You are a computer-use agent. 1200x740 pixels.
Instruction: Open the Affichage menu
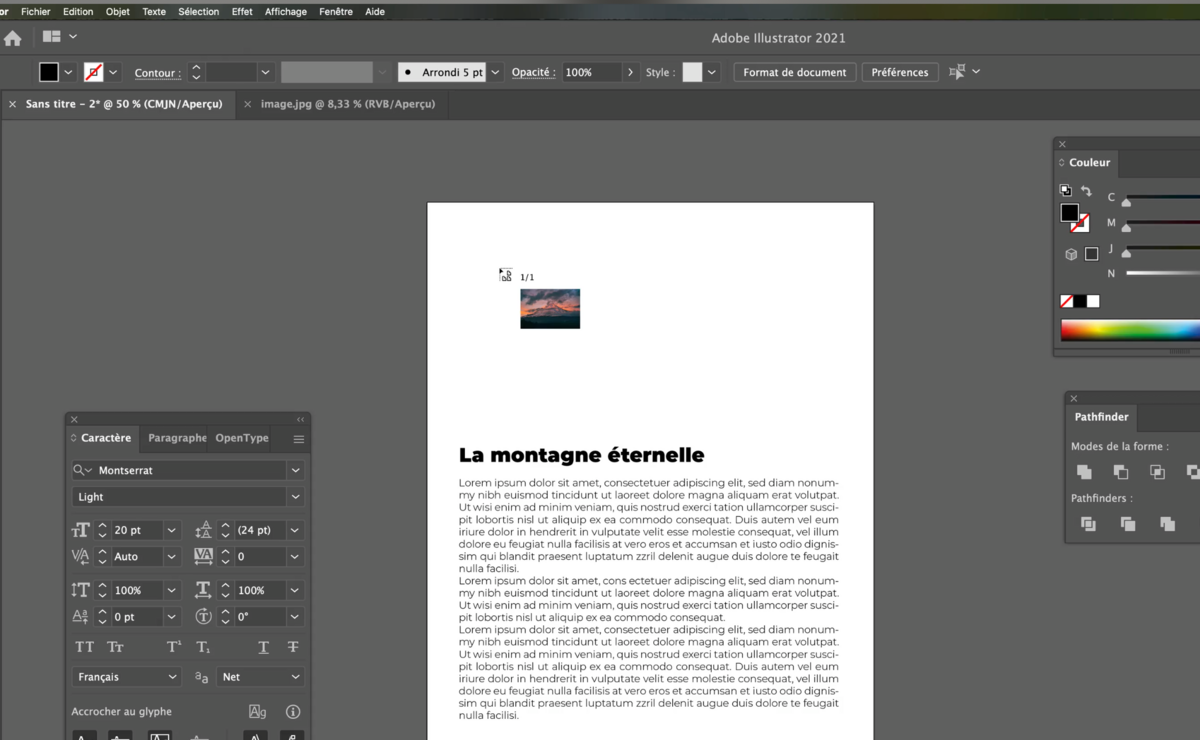286,12
